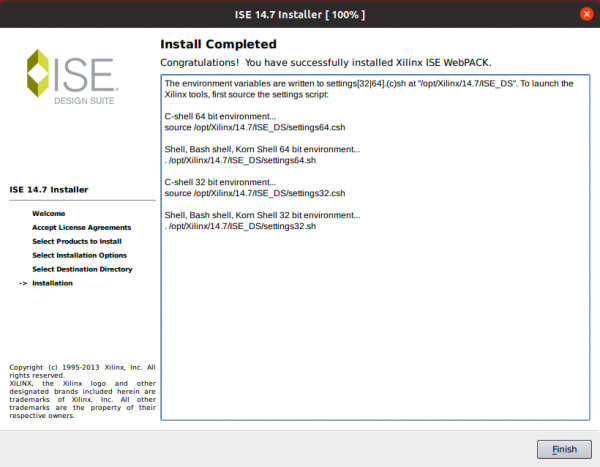The image size is (600, 467).
Task: Click the settings32.csh source command line
Action: pos(255,193)
